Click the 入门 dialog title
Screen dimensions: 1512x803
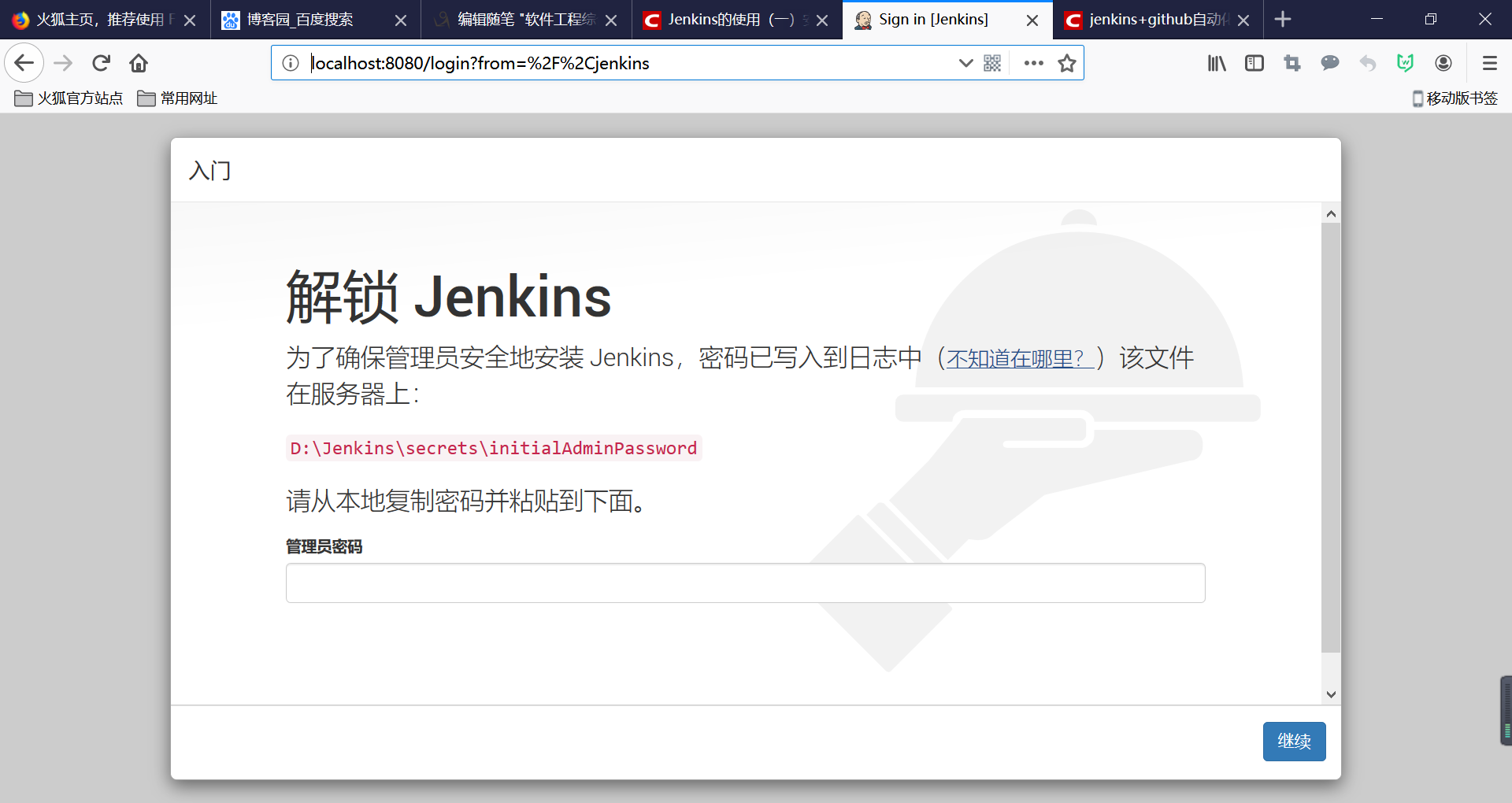210,171
